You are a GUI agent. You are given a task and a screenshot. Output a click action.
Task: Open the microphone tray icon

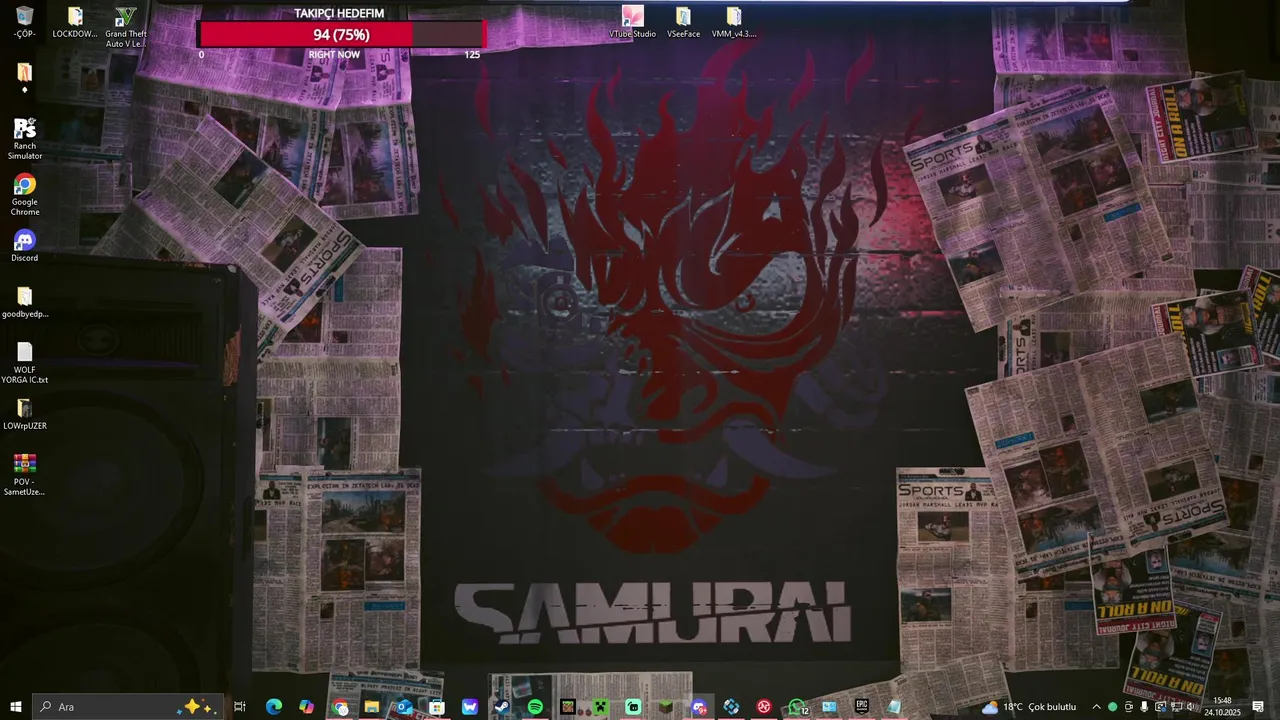[1144, 707]
